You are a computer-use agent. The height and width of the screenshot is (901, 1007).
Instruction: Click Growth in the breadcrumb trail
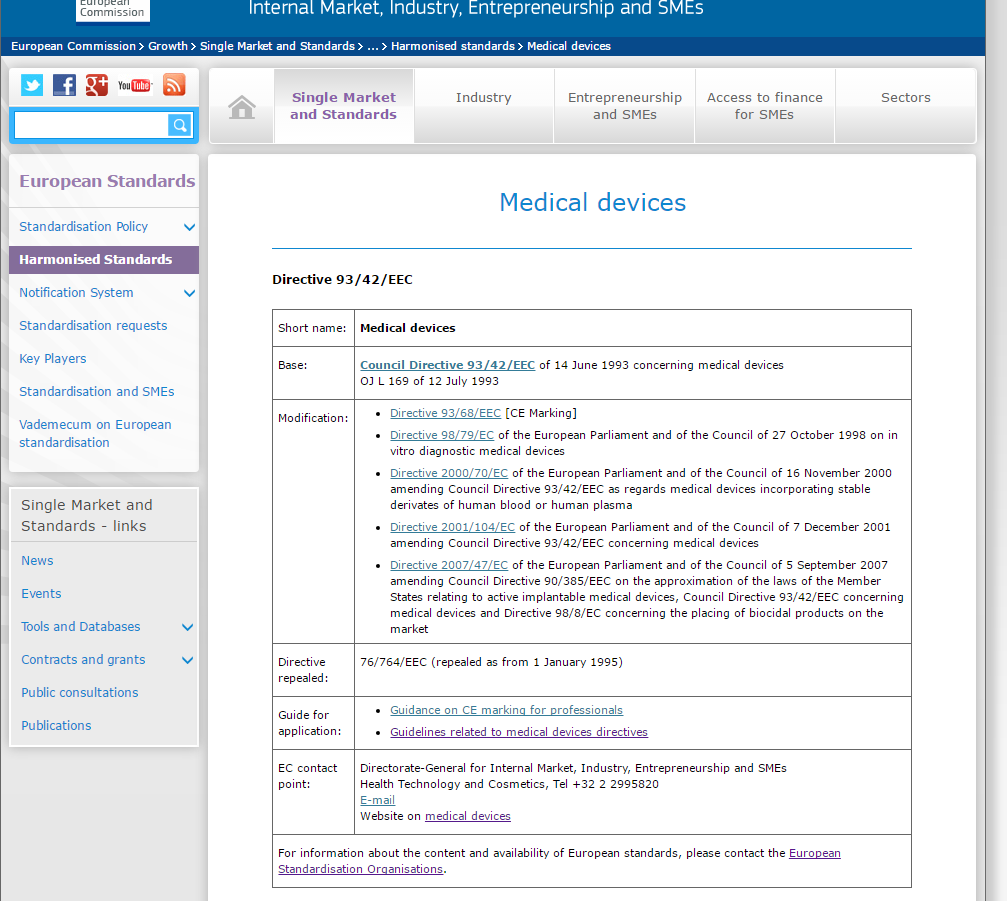[x=168, y=46]
